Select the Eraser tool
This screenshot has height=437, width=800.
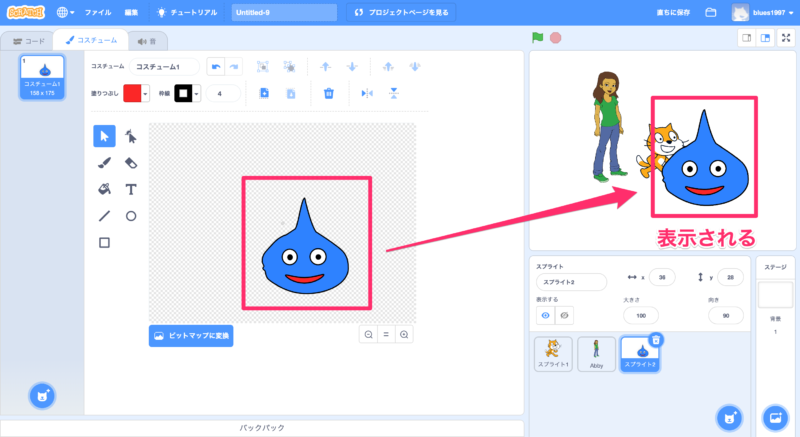[x=131, y=162]
